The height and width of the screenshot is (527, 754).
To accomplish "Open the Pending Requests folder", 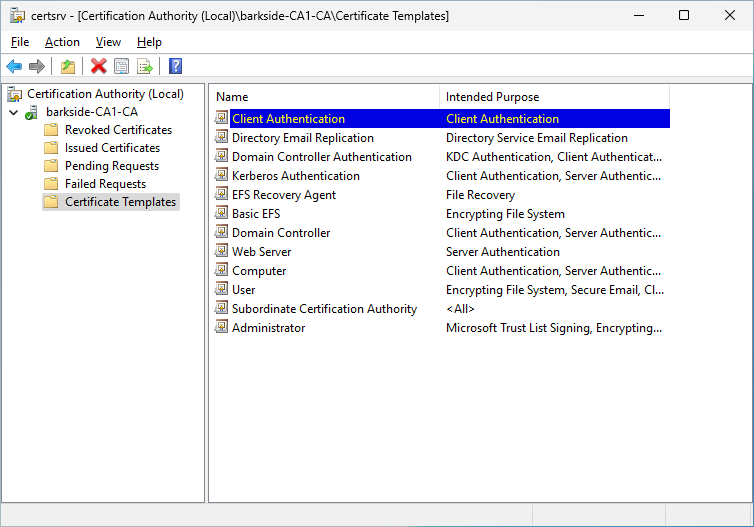I will (112, 166).
